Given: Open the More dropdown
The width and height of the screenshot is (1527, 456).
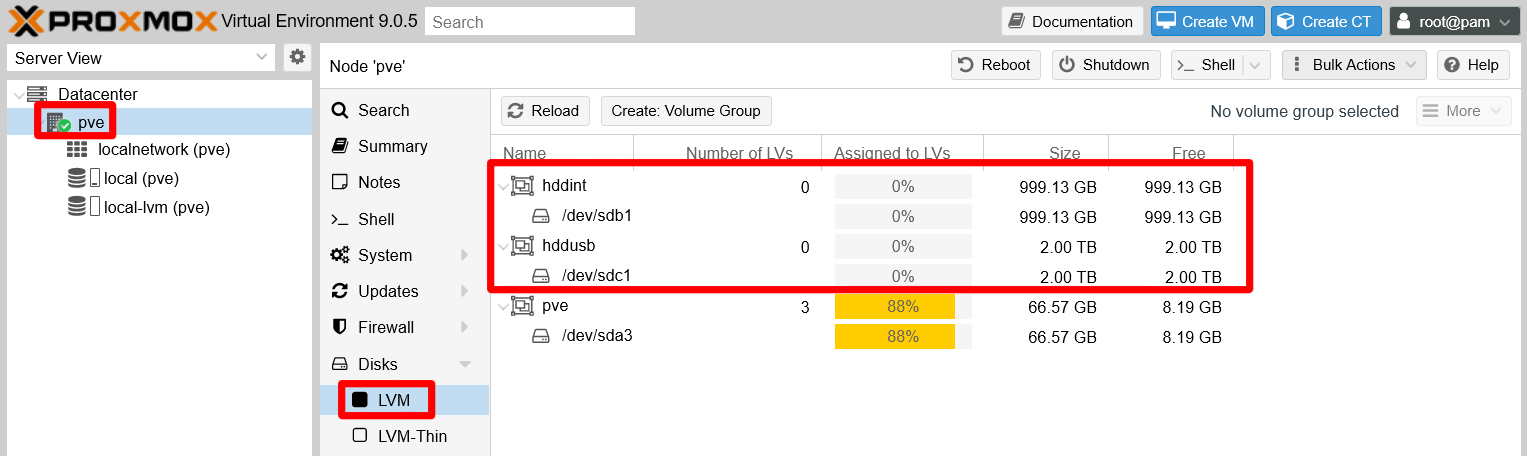Looking at the screenshot, I should (x=1463, y=111).
